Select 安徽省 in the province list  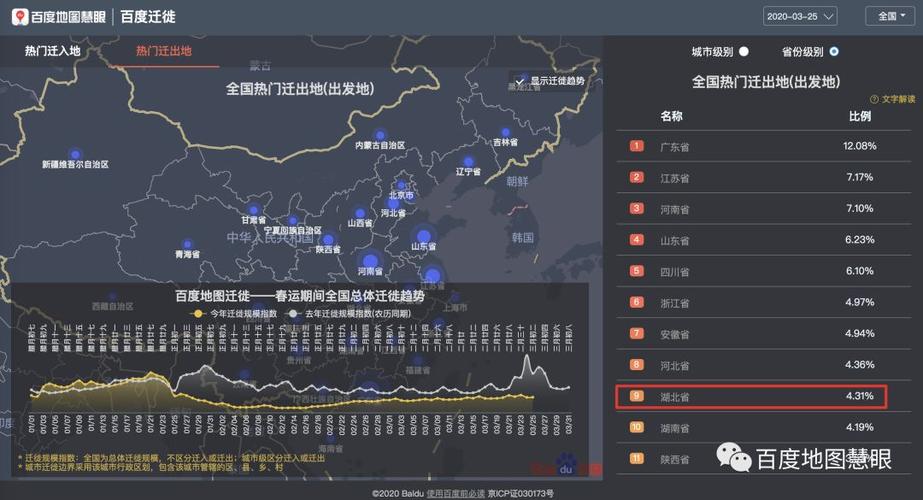click(675, 334)
